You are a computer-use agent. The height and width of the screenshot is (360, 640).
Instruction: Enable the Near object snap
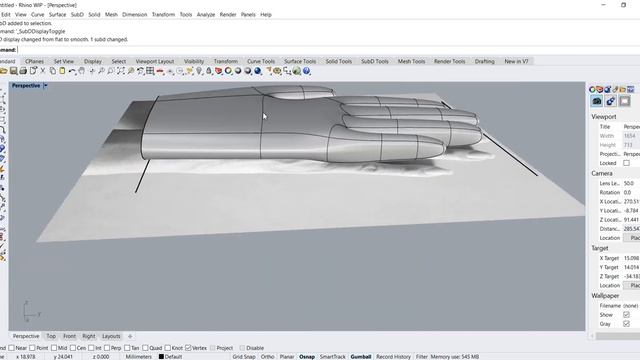(11, 348)
